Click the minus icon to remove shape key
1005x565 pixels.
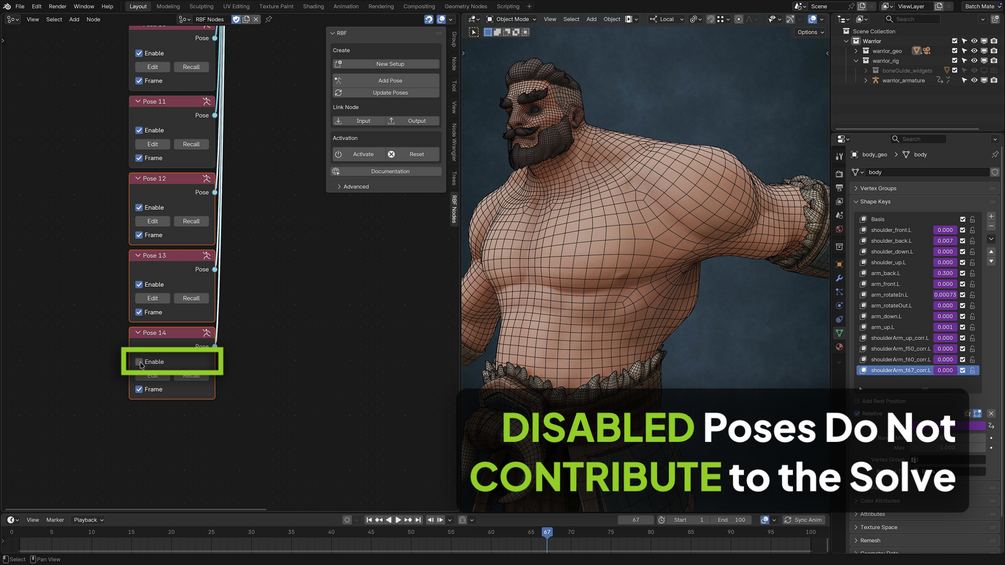991,226
